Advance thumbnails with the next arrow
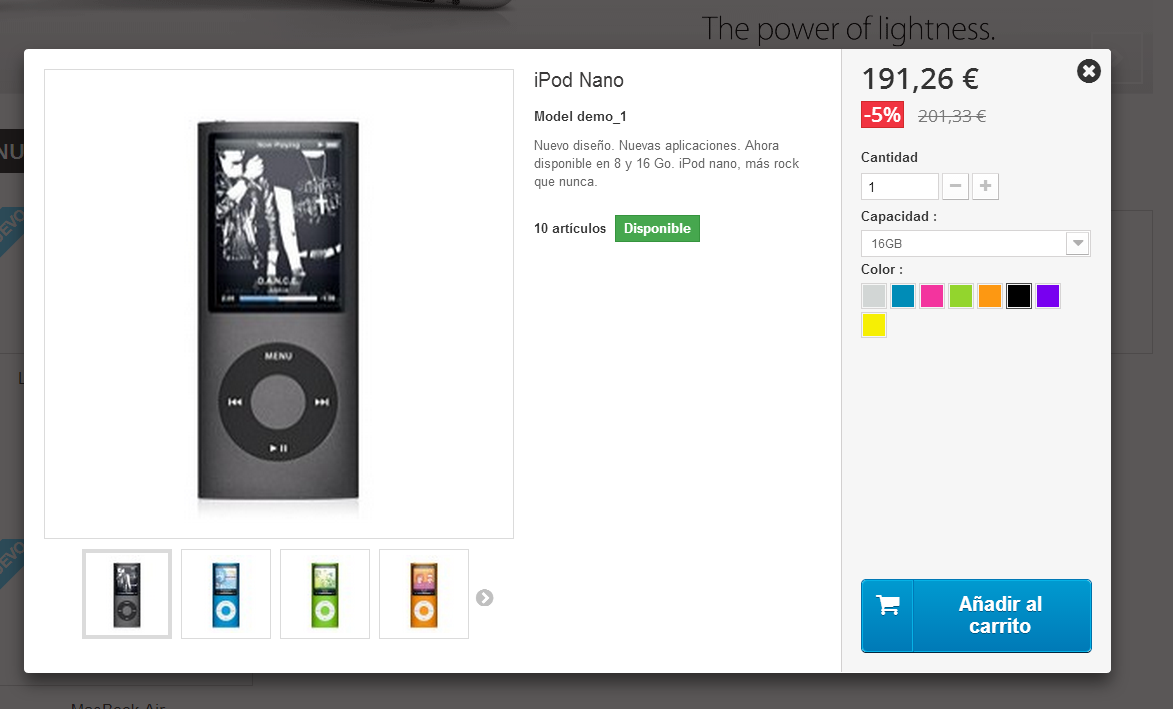 pos(485,598)
